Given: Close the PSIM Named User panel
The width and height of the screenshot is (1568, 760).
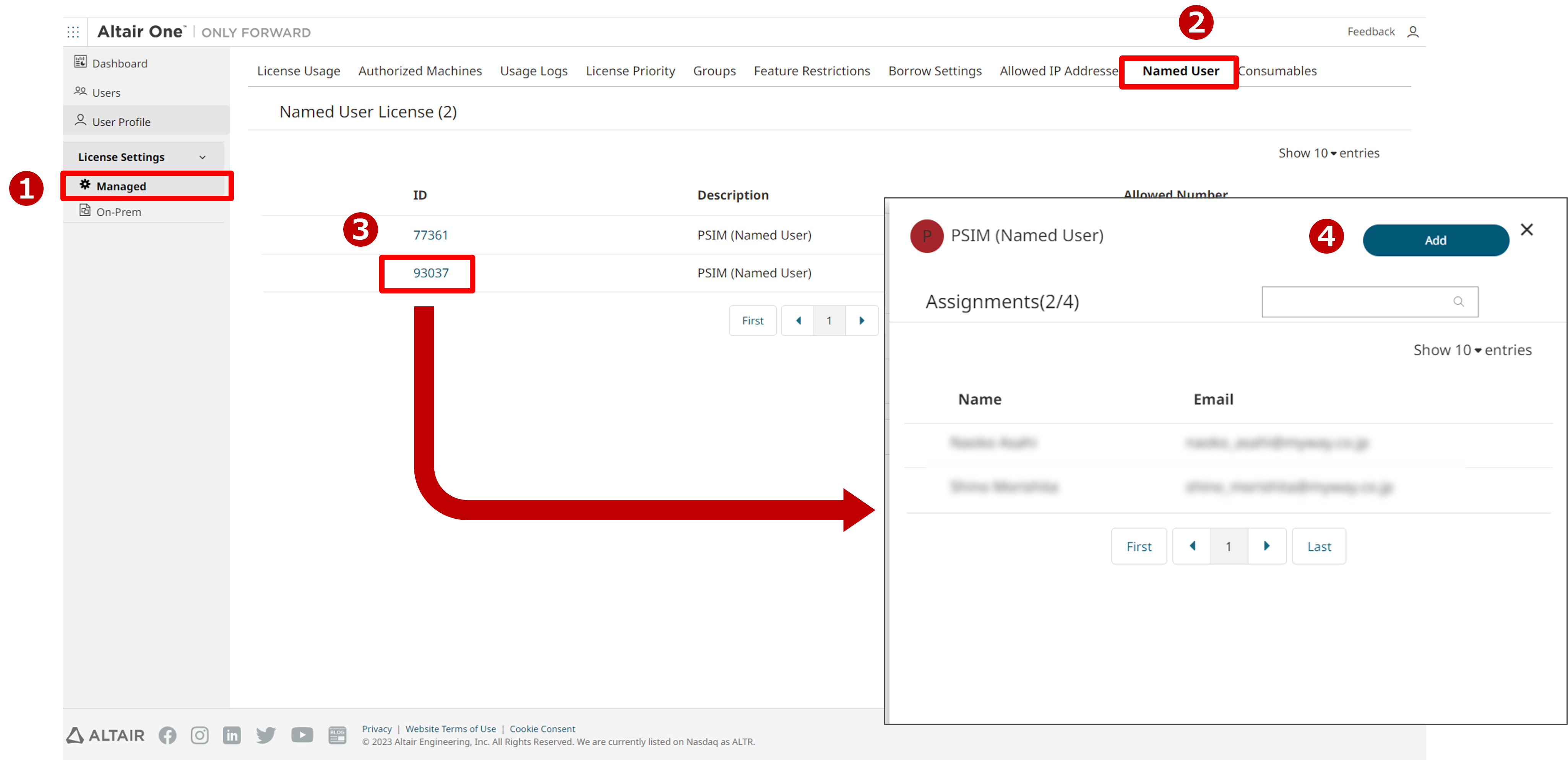Looking at the screenshot, I should point(1526,229).
